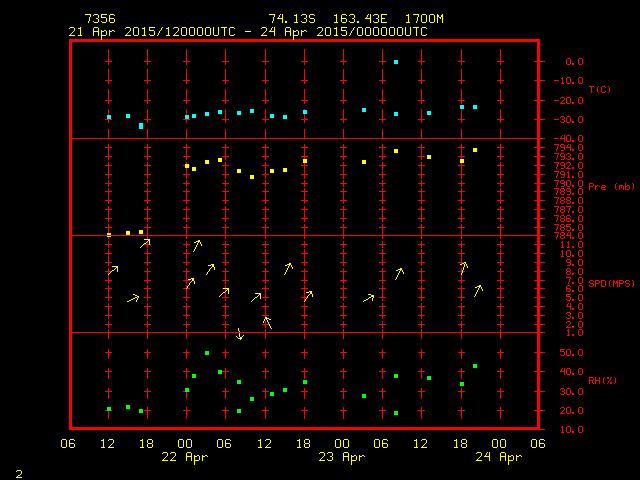Select the 24 Apr date label
640x480 pixels.
498,457
